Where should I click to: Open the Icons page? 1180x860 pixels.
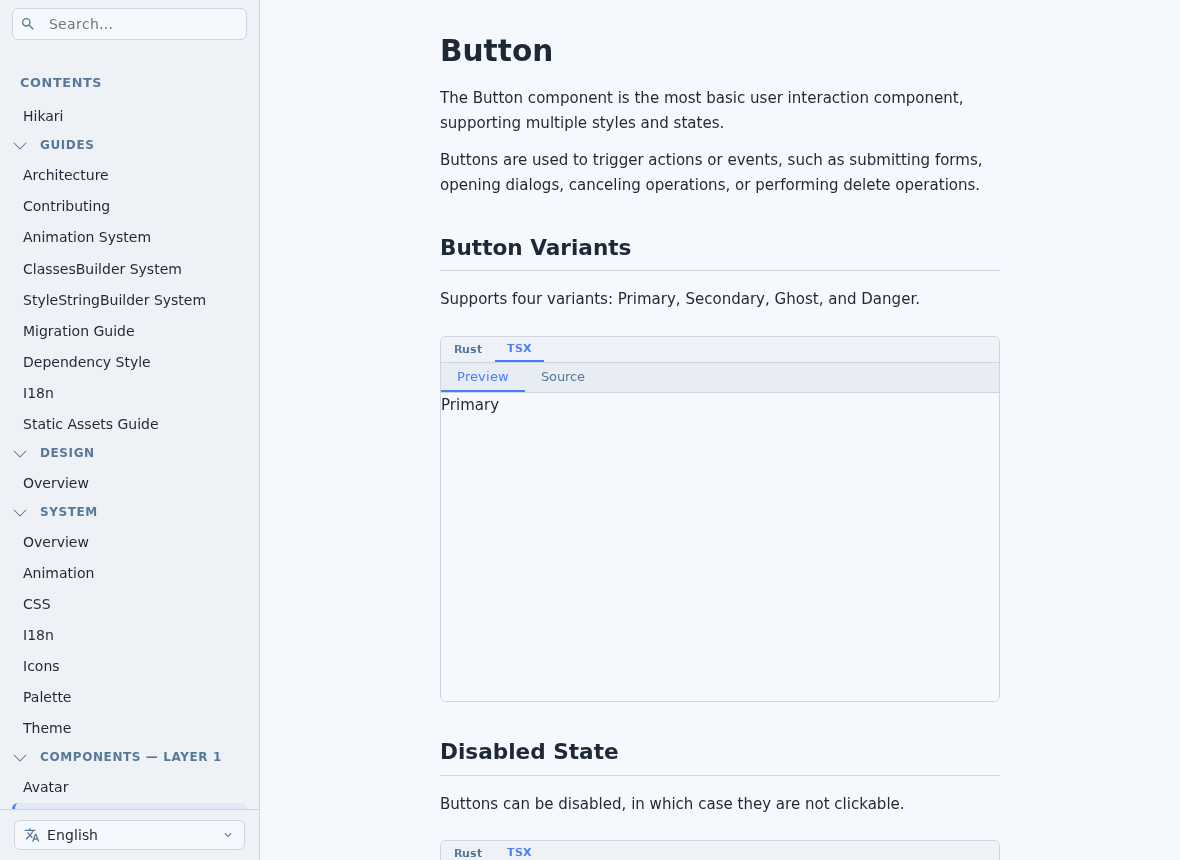point(41,667)
